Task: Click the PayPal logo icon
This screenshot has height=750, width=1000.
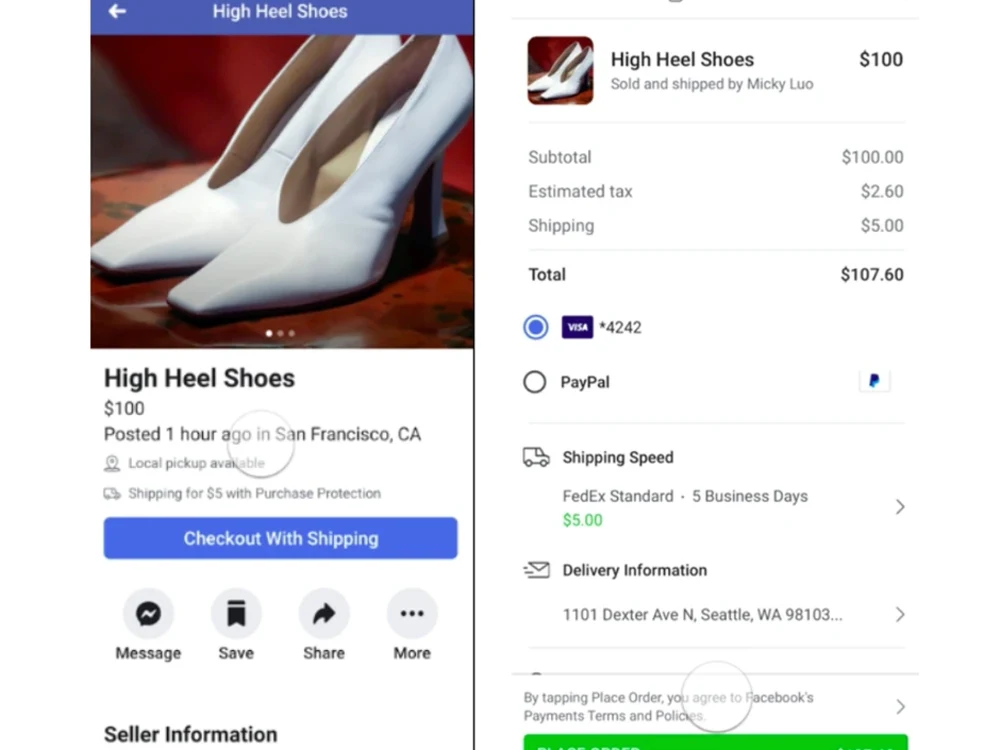Action: (874, 381)
